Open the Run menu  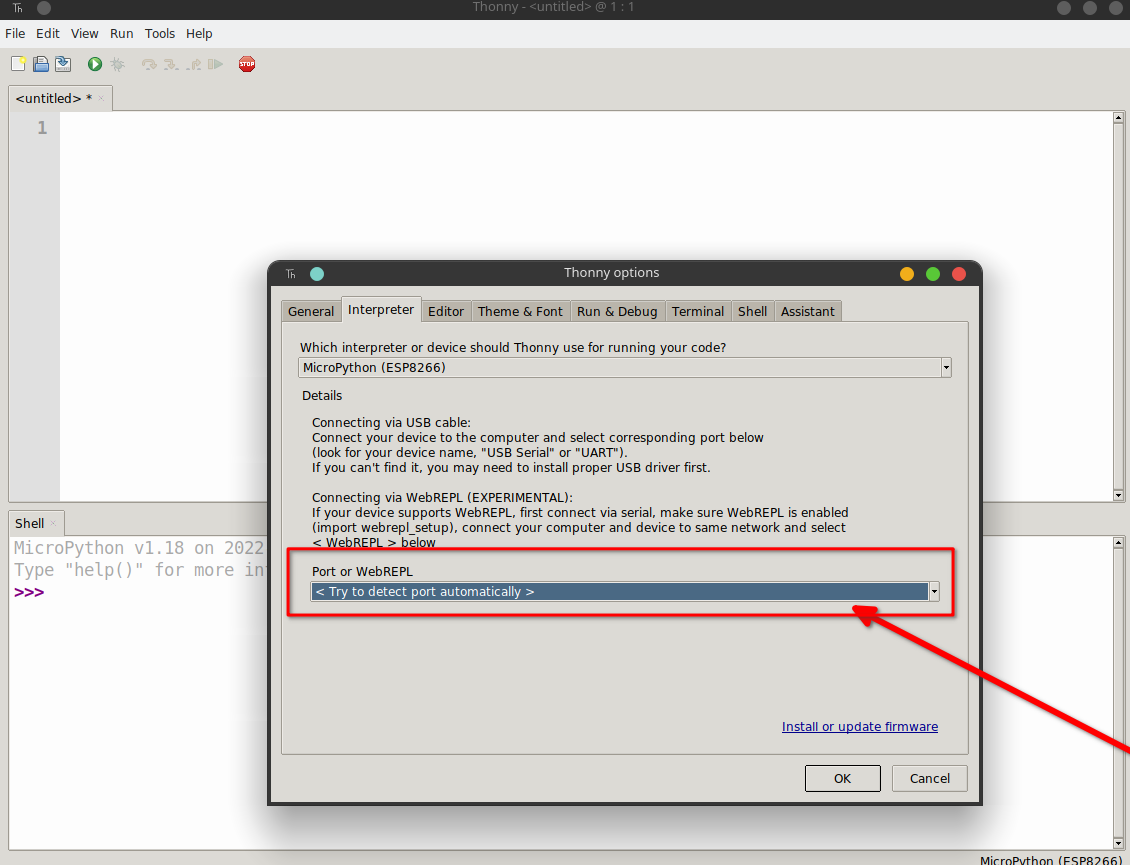121,34
